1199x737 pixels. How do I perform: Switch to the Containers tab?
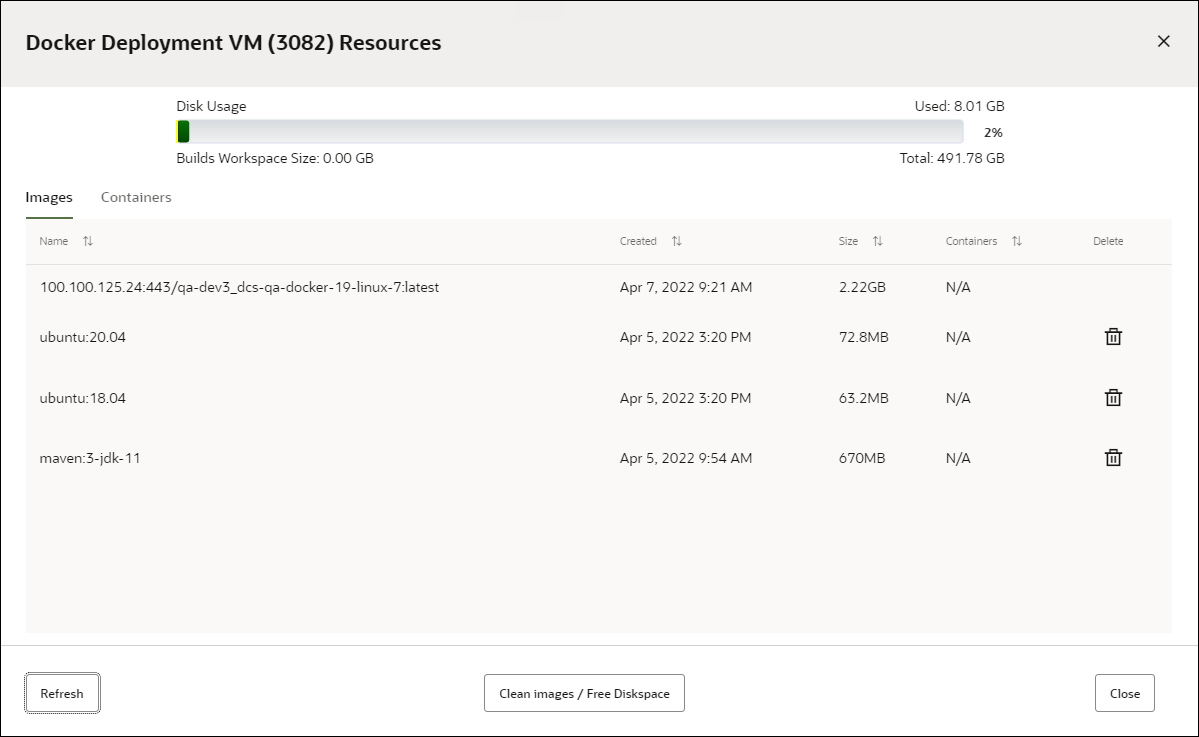click(136, 197)
